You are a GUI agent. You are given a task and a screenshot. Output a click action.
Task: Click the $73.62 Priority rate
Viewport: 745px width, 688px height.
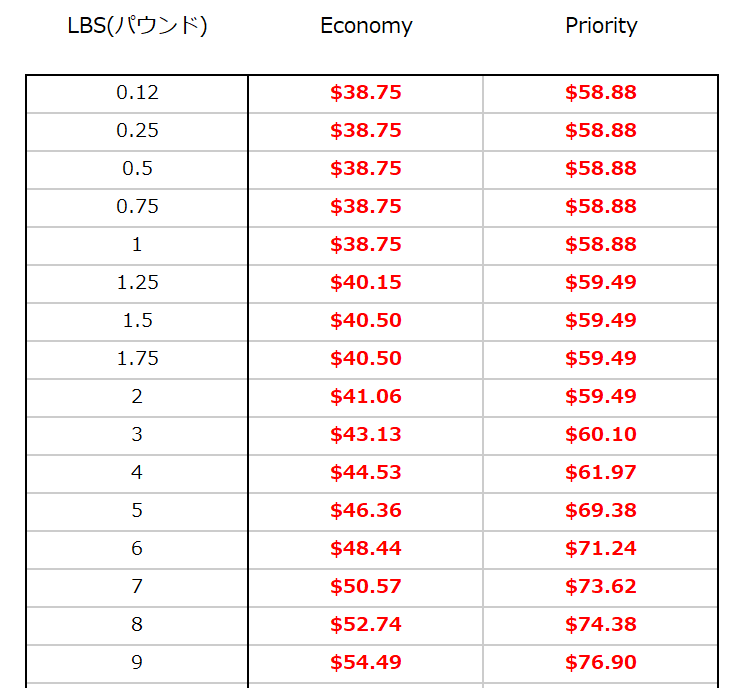pos(601,586)
